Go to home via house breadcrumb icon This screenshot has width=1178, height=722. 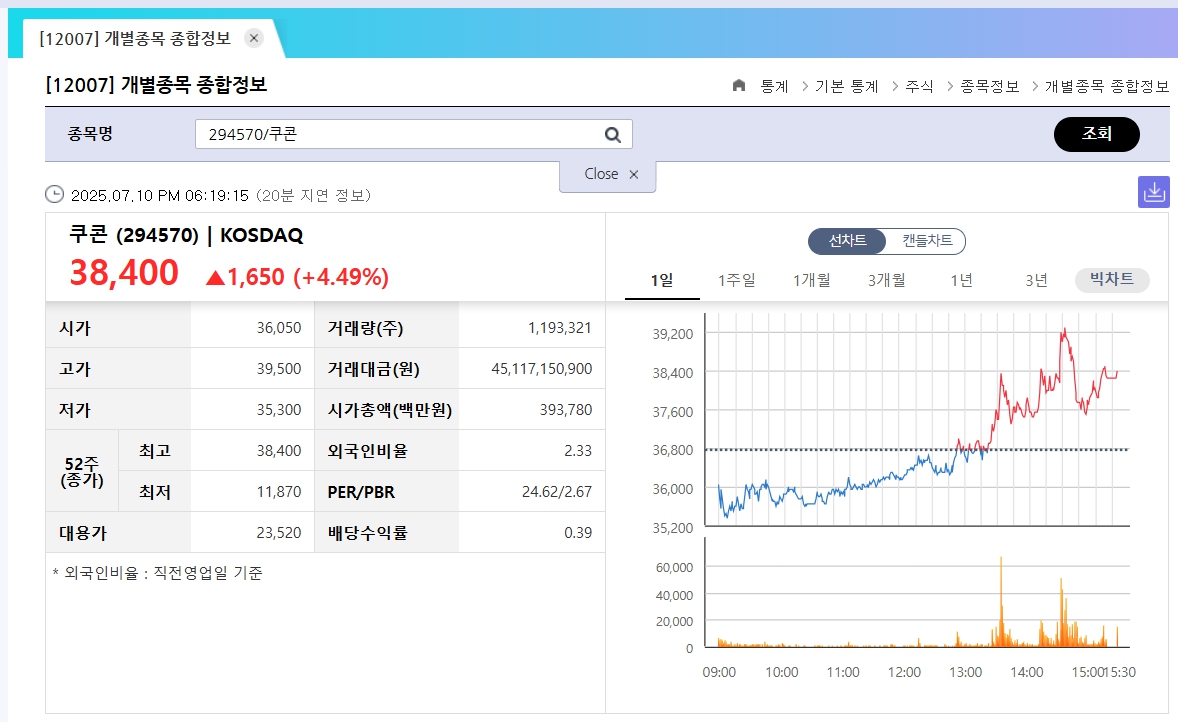click(739, 86)
